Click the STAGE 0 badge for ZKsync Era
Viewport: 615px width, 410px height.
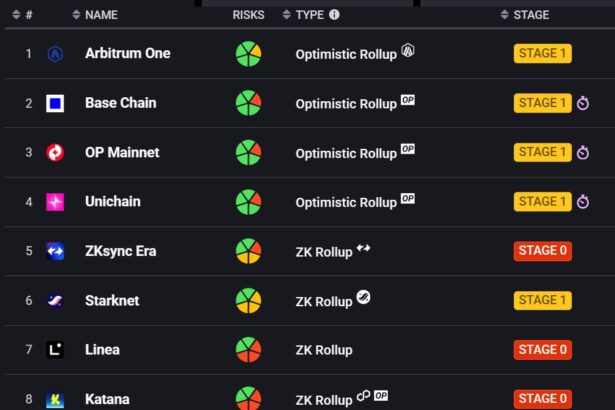click(x=542, y=251)
